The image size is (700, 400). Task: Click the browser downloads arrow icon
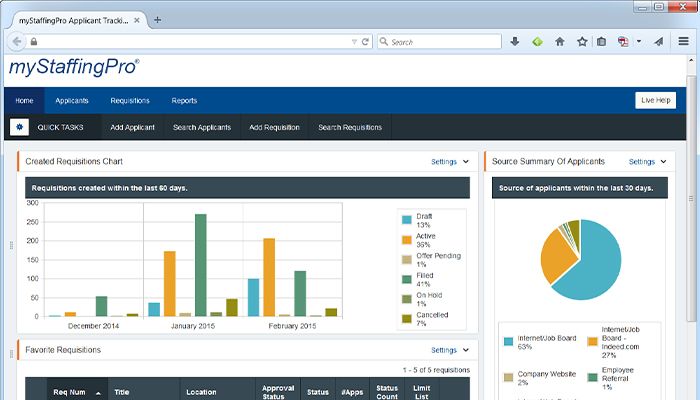pos(515,42)
